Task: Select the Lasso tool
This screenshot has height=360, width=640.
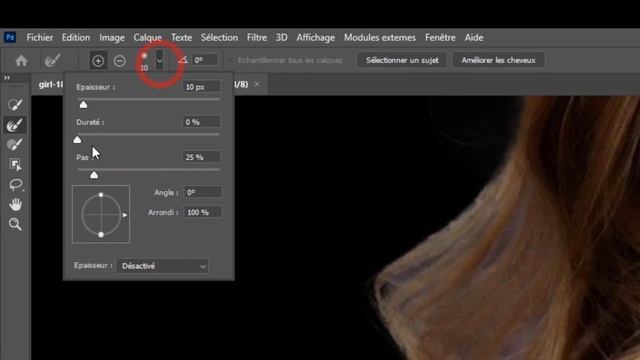Action: coord(16,184)
